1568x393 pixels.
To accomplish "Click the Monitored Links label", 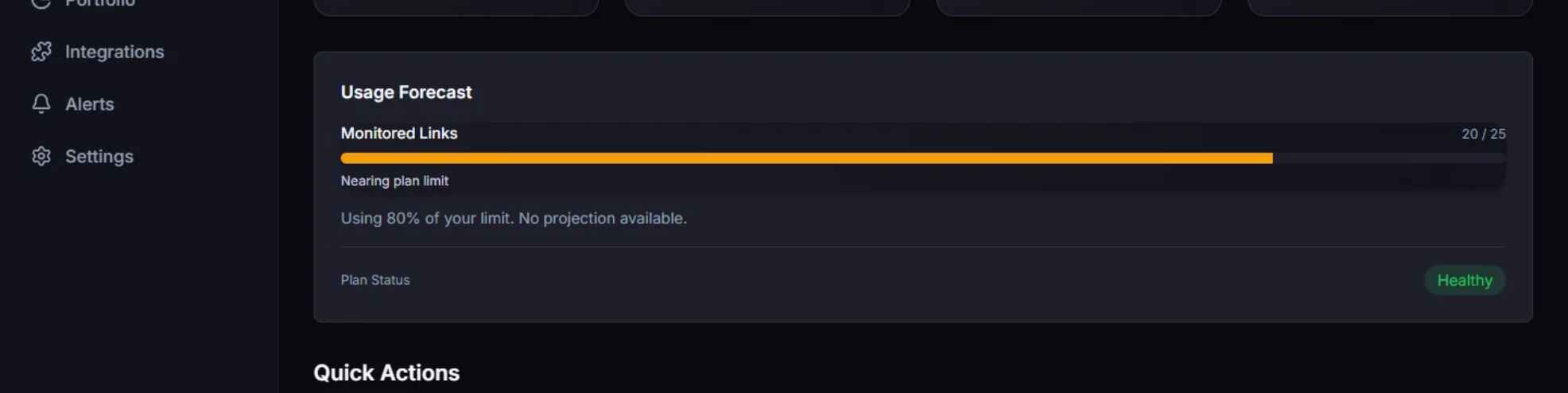I will click(398, 133).
